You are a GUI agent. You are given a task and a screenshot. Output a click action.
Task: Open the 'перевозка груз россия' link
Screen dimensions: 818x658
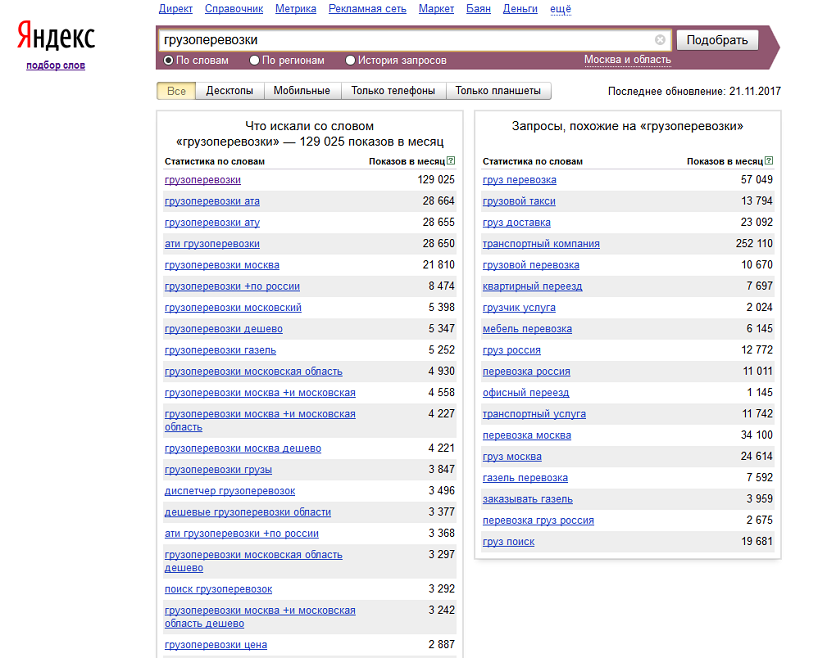(538, 521)
